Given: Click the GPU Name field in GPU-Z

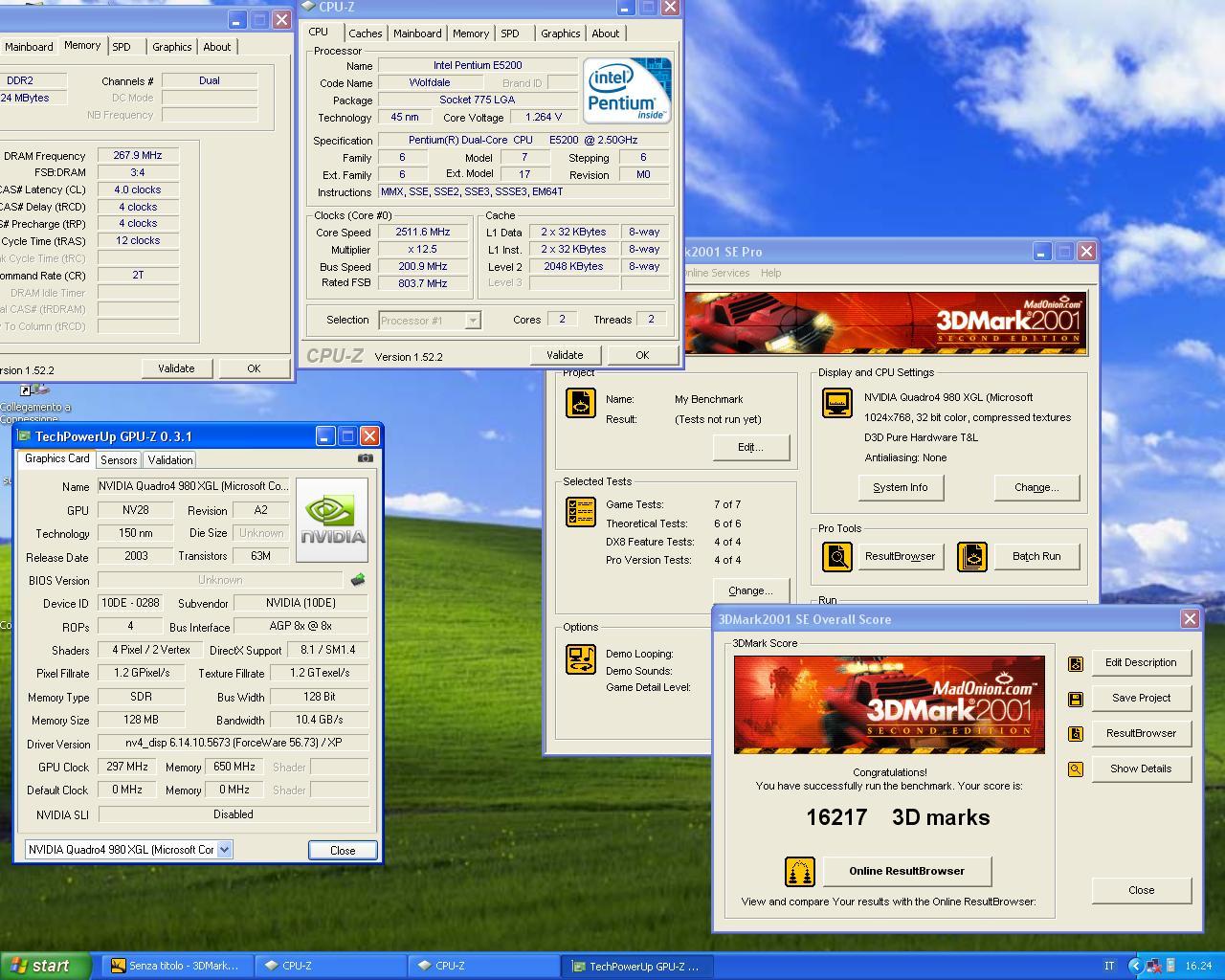Looking at the screenshot, I should [x=193, y=486].
